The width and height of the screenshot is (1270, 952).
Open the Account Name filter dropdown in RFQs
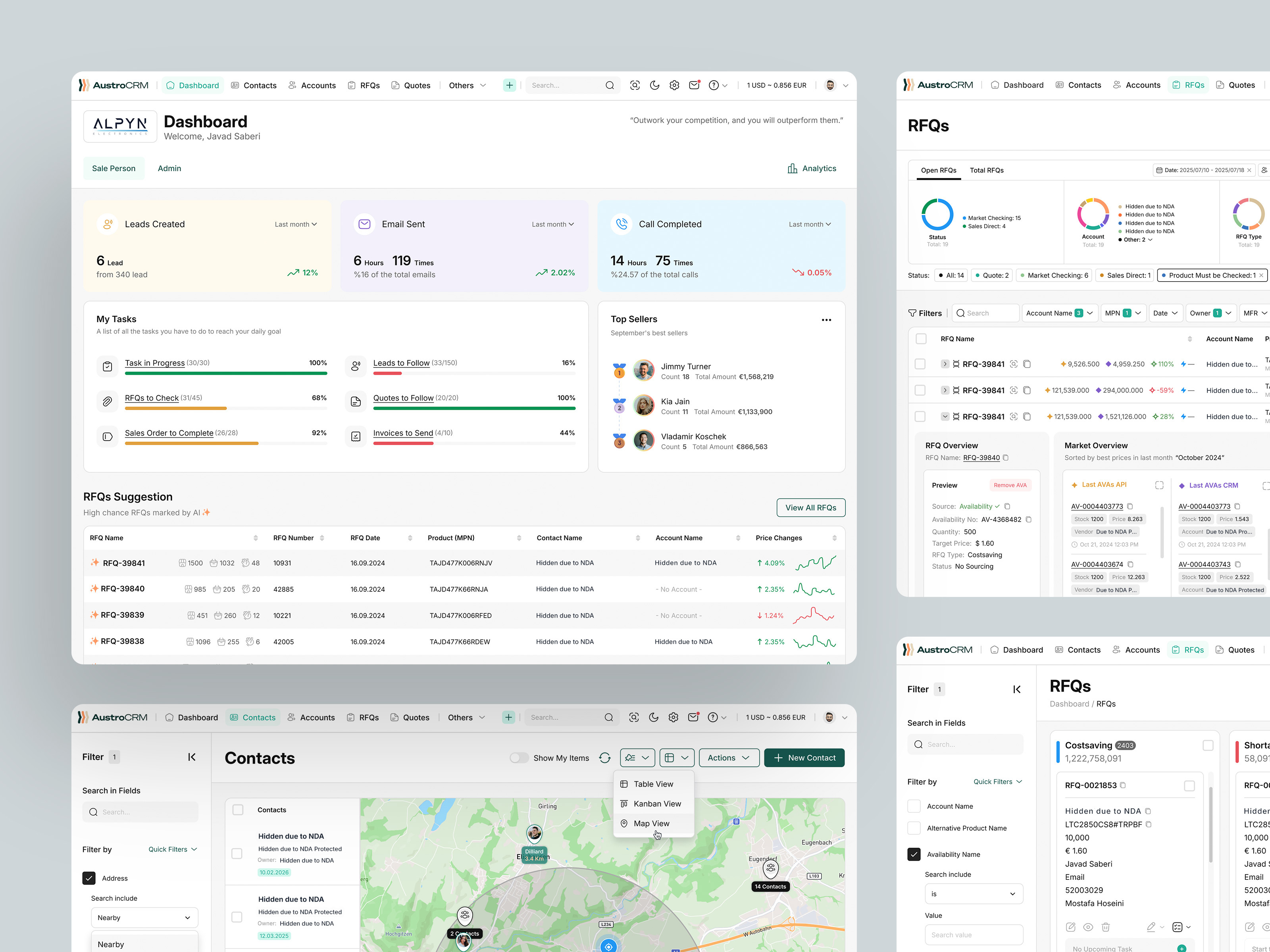pos(1059,313)
